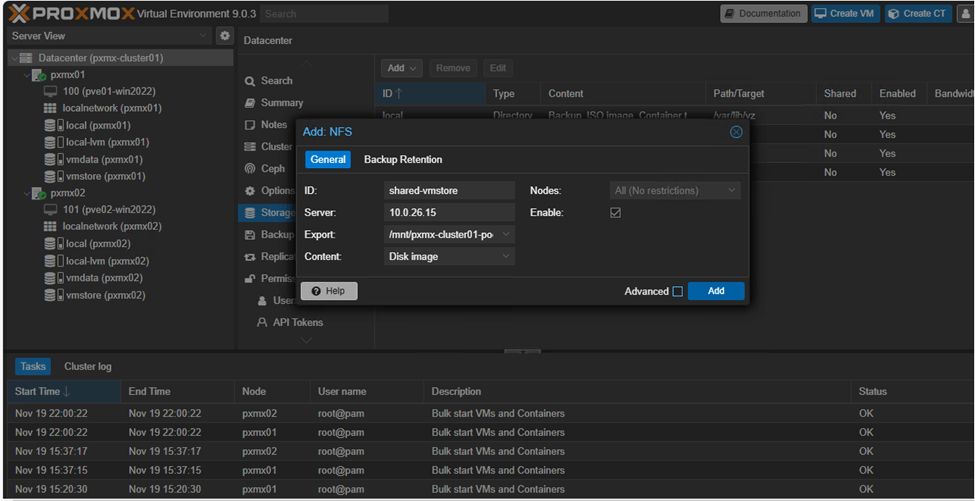This screenshot has height=501, width=975.
Task: Click the Datacenter server icon in tree
Action: (x=26, y=58)
